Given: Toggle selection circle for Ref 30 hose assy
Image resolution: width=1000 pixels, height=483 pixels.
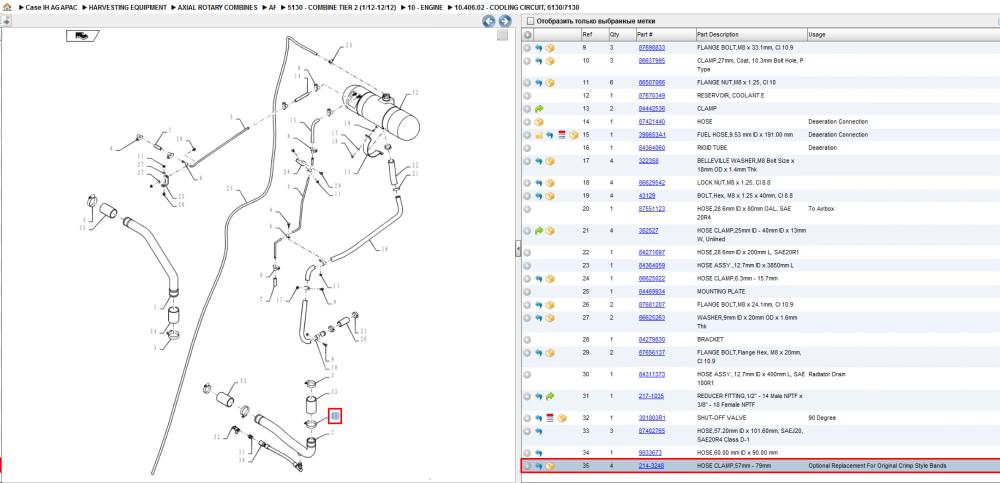Looking at the screenshot, I should 527,374.
